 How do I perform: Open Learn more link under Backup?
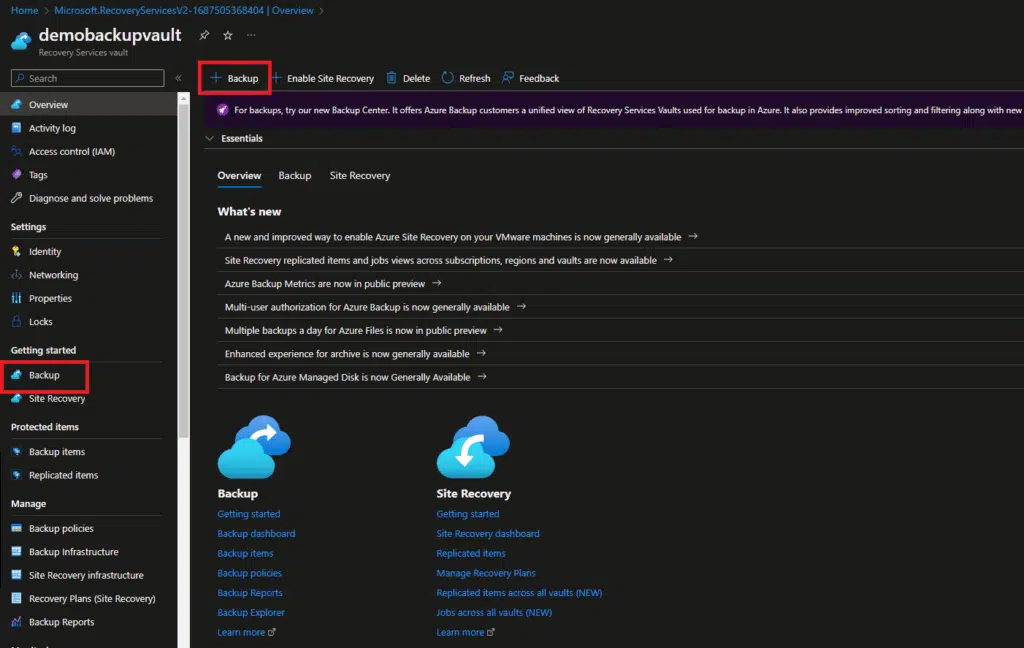point(246,632)
